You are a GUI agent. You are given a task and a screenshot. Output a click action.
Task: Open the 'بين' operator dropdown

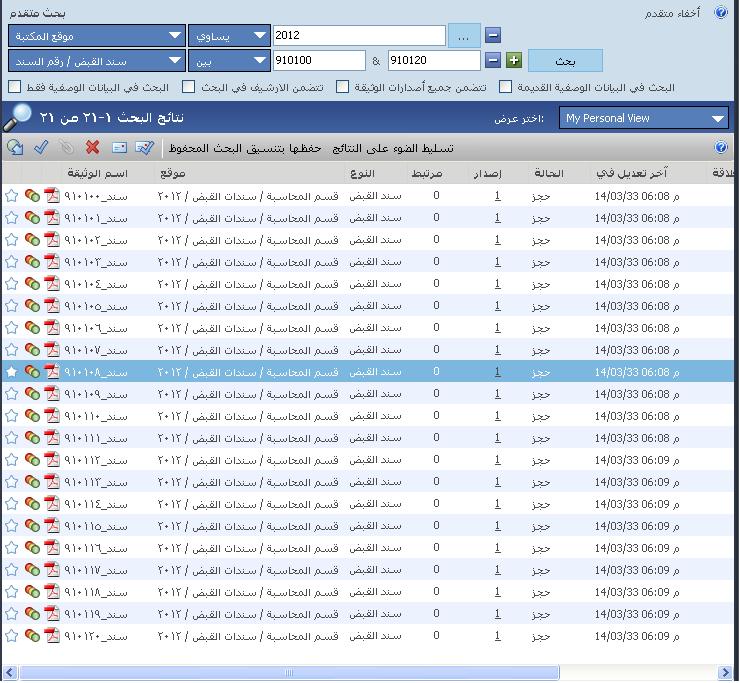pos(227,61)
